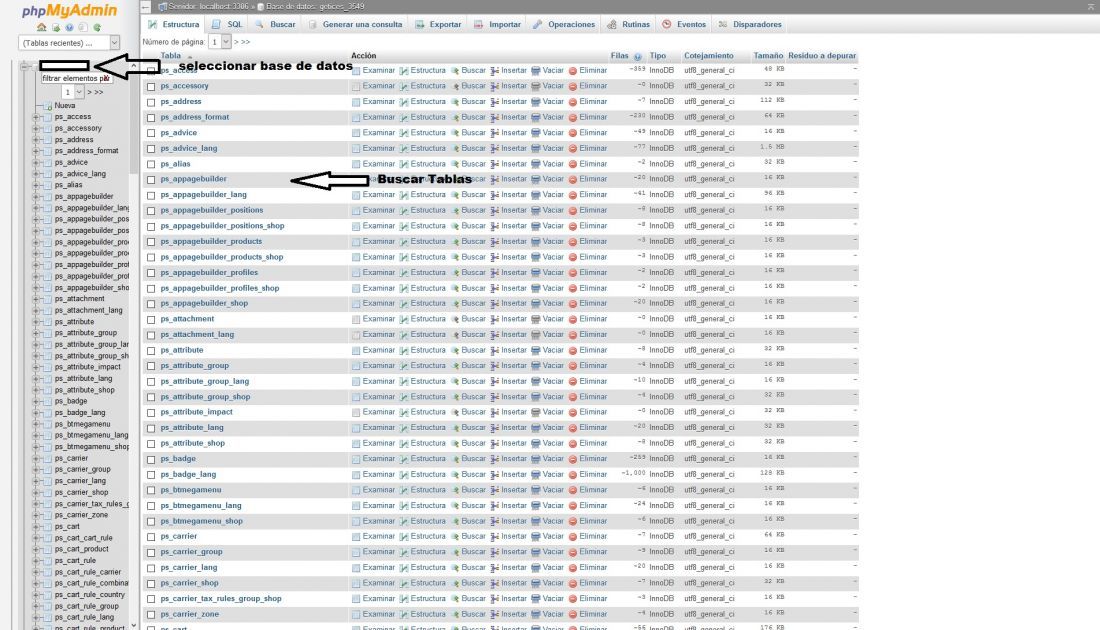Screen dimensions: 1100x630
Task: Open the sidebar tree page-number dropdown
Action: (x=72, y=92)
